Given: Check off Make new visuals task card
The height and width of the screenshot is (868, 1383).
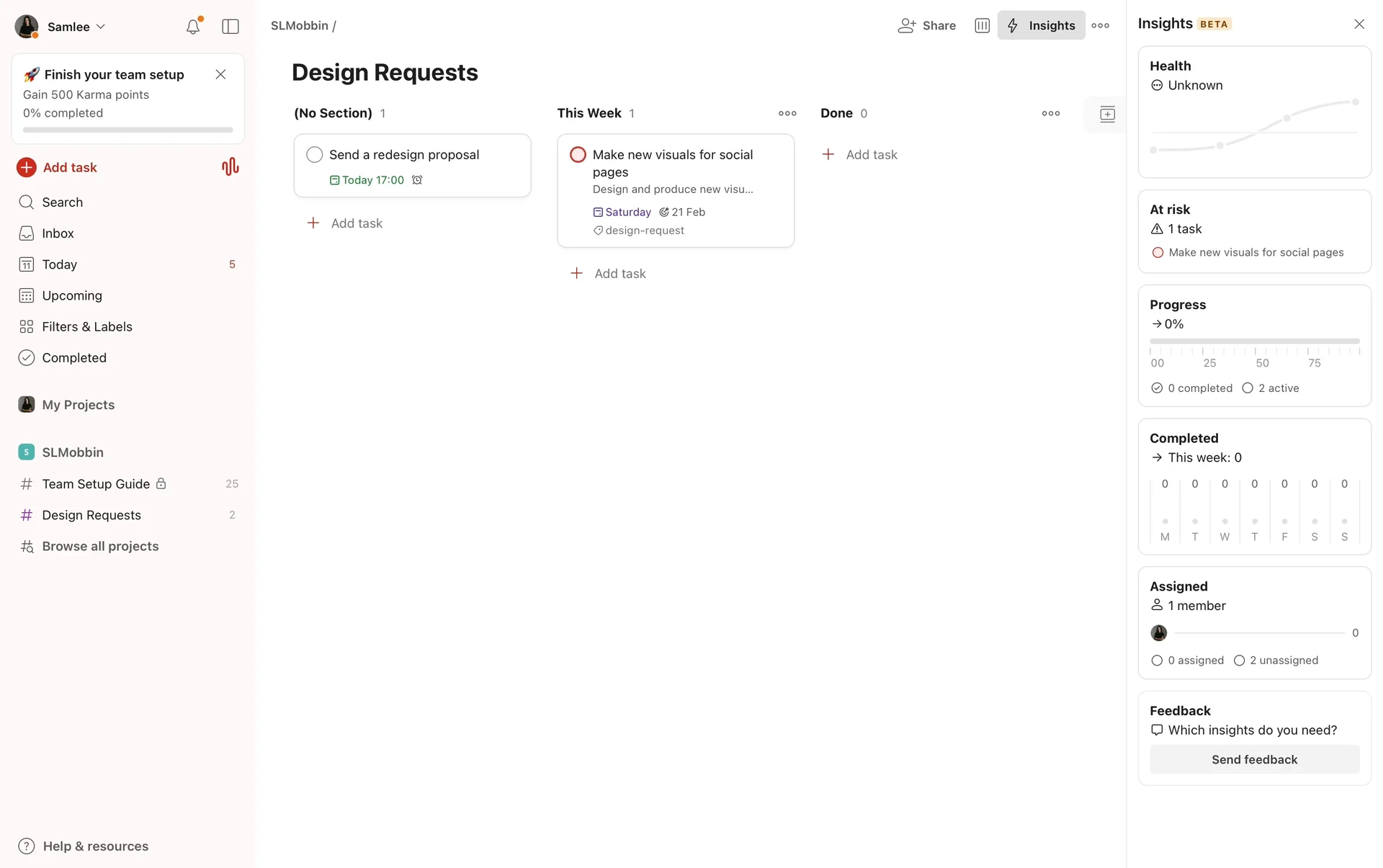Looking at the screenshot, I should (578, 155).
